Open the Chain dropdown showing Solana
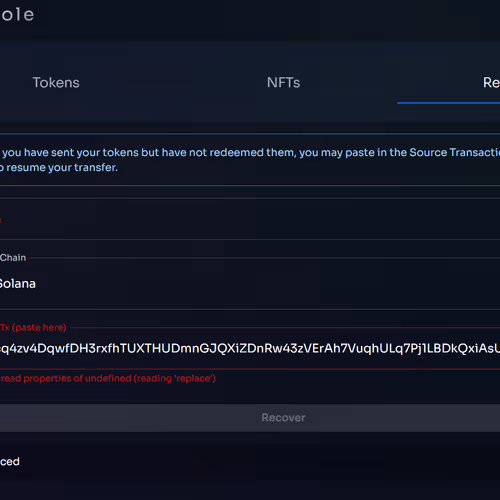The height and width of the screenshot is (500, 500). coord(250,284)
